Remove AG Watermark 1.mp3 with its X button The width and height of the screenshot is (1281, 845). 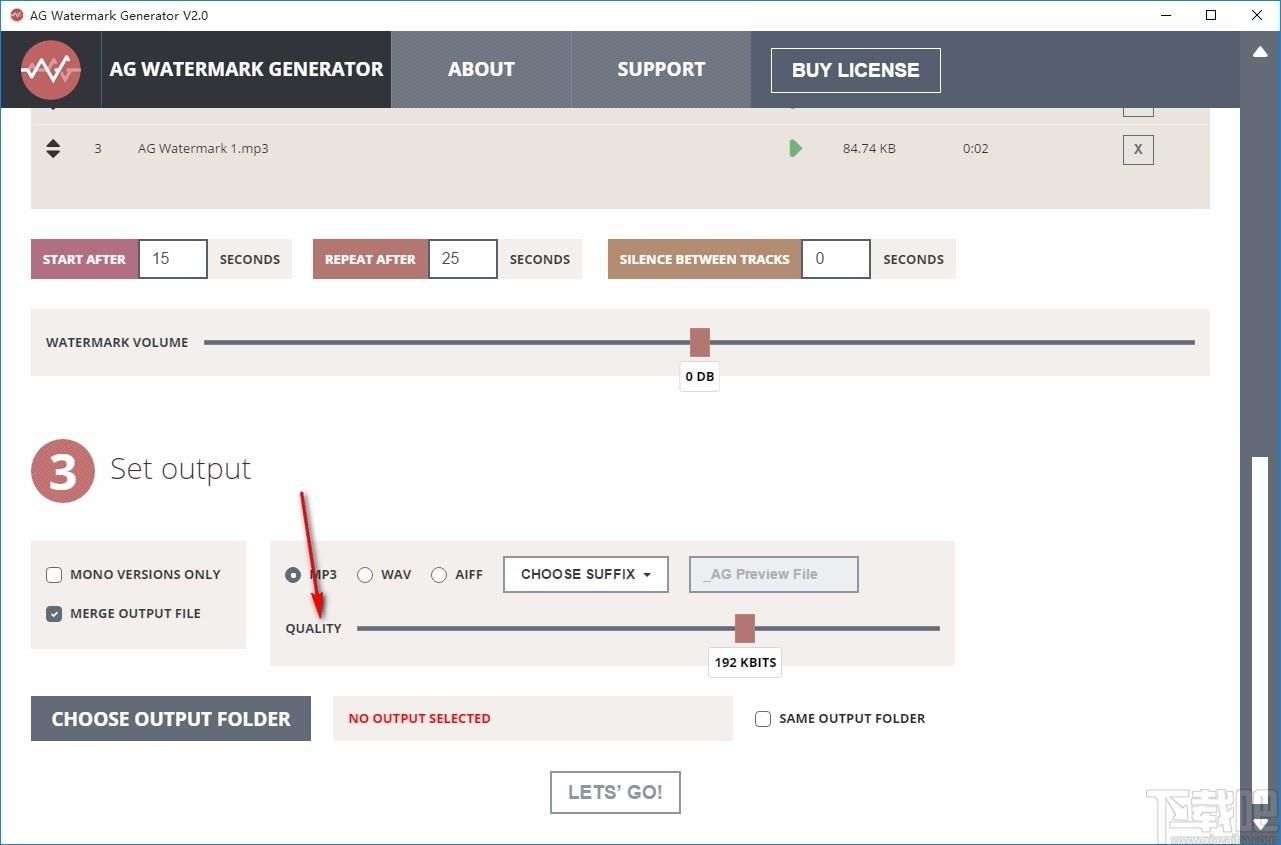pos(1138,150)
